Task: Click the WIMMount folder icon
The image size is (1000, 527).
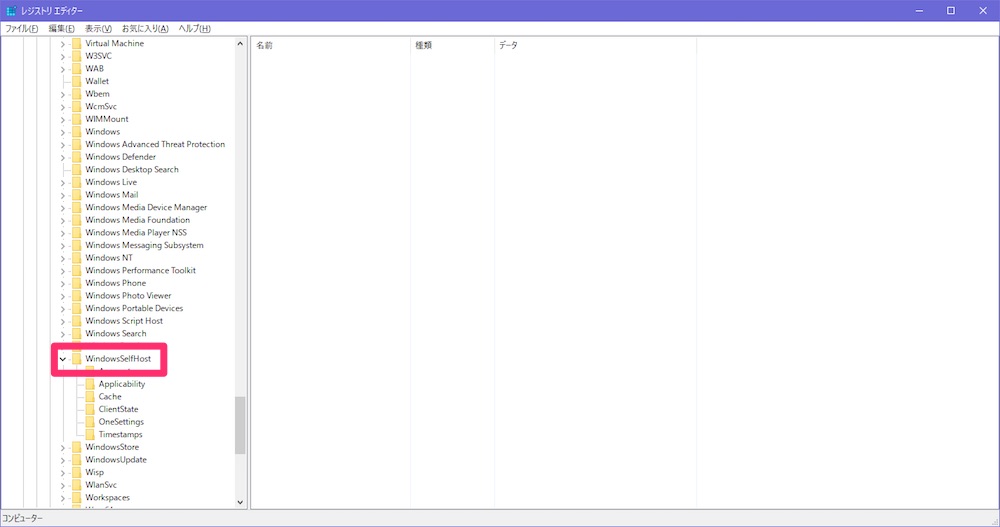Action: [77, 119]
